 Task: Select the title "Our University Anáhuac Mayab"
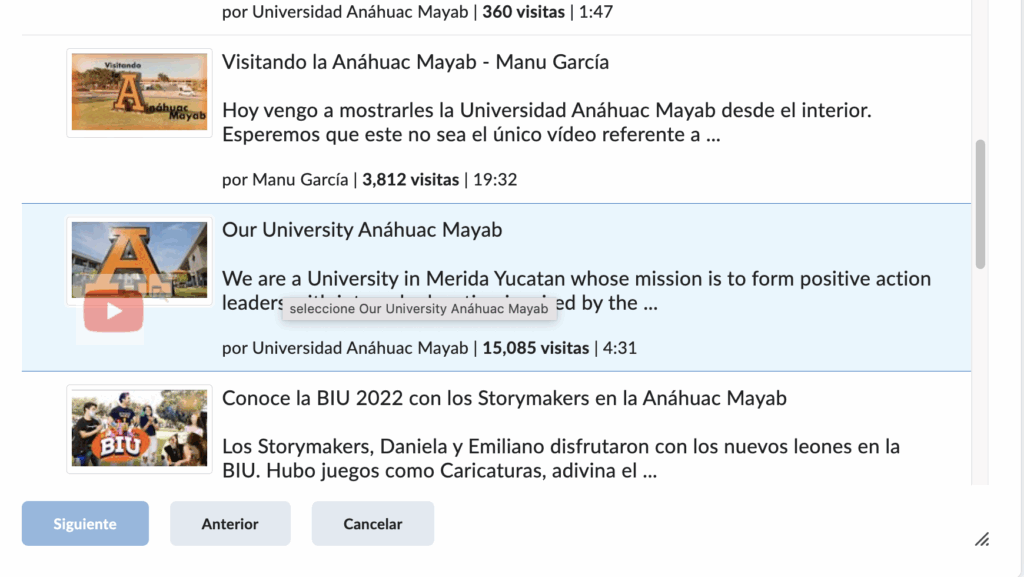coord(362,230)
